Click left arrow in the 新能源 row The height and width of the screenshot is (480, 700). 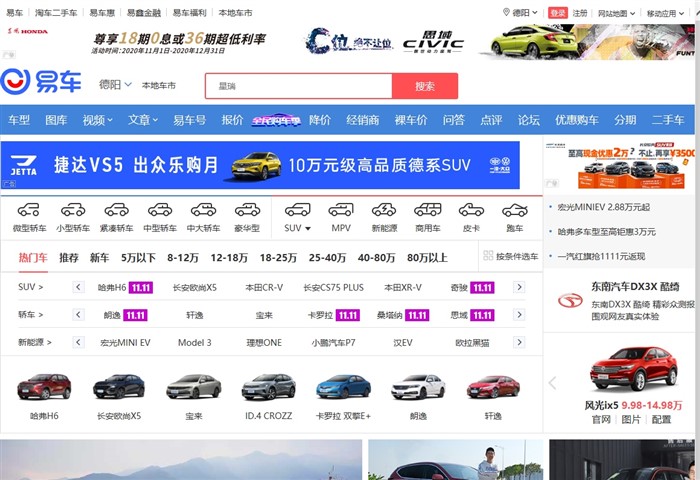coord(78,342)
